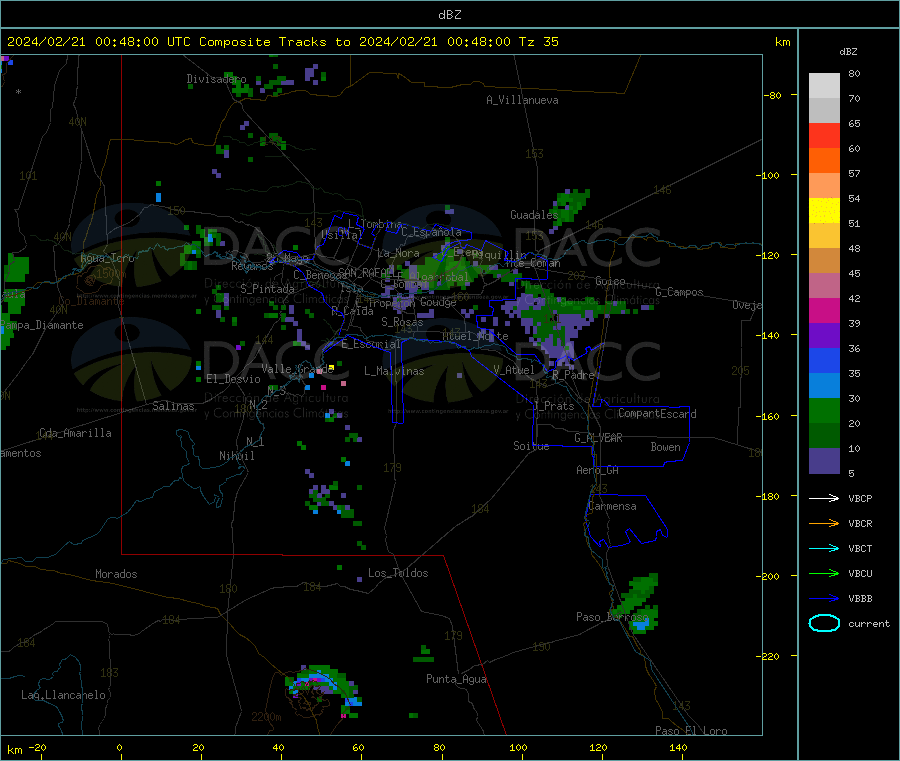The height and width of the screenshot is (761, 900).
Task: Click the 'Carmensa' map label
Action: (x=612, y=506)
